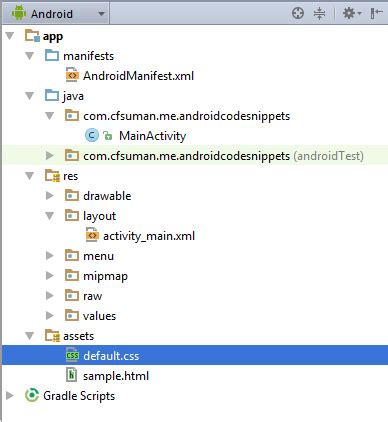Select the java label

click(73, 96)
